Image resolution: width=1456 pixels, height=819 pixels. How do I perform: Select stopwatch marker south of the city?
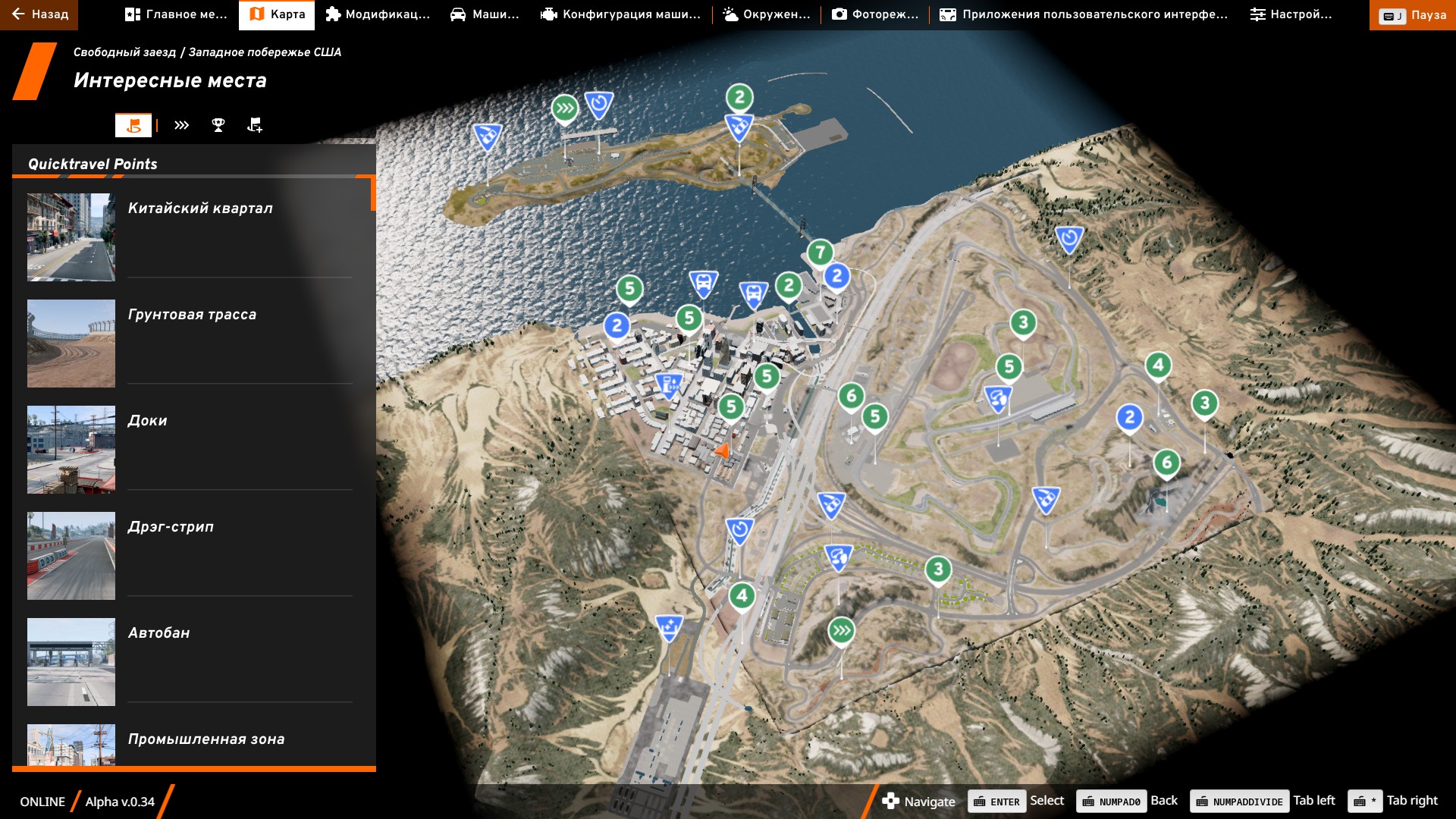pyautogui.click(x=739, y=531)
